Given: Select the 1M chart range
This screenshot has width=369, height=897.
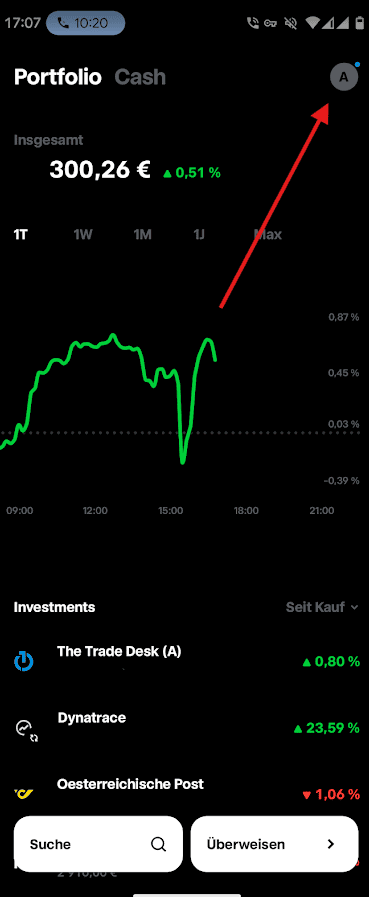Looking at the screenshot, I should click(x=142, y=235).
